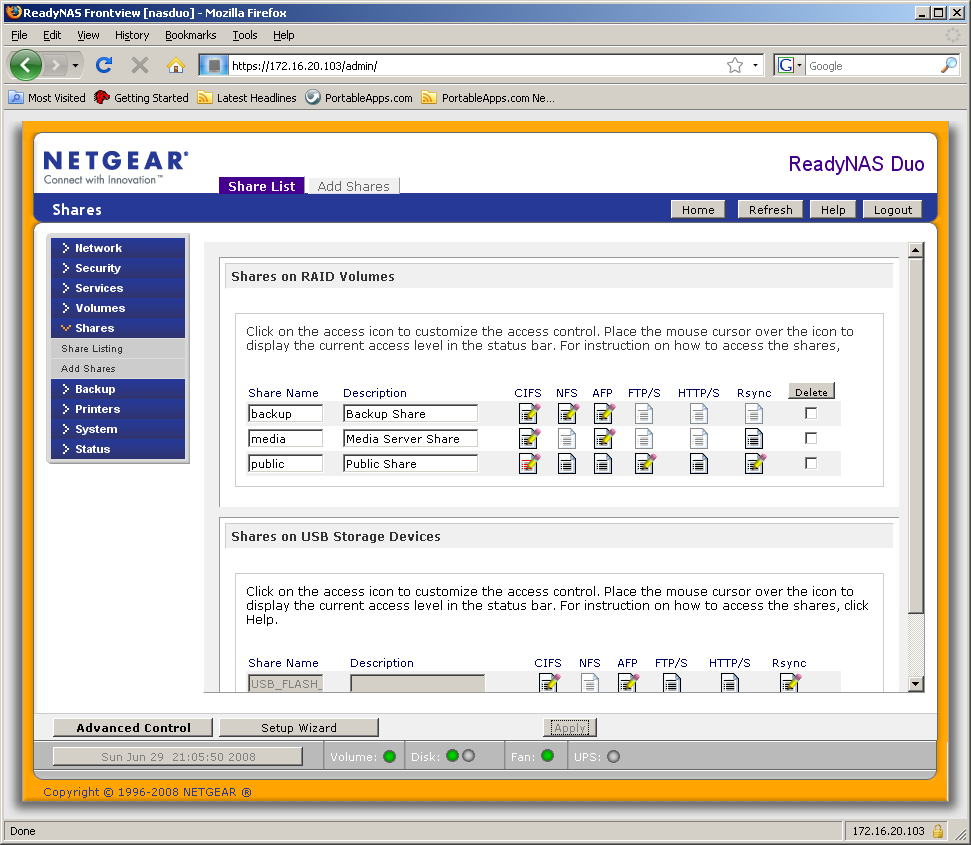
Task: Open HTTP/S access icon for media share
Action: tap(699, 439)
